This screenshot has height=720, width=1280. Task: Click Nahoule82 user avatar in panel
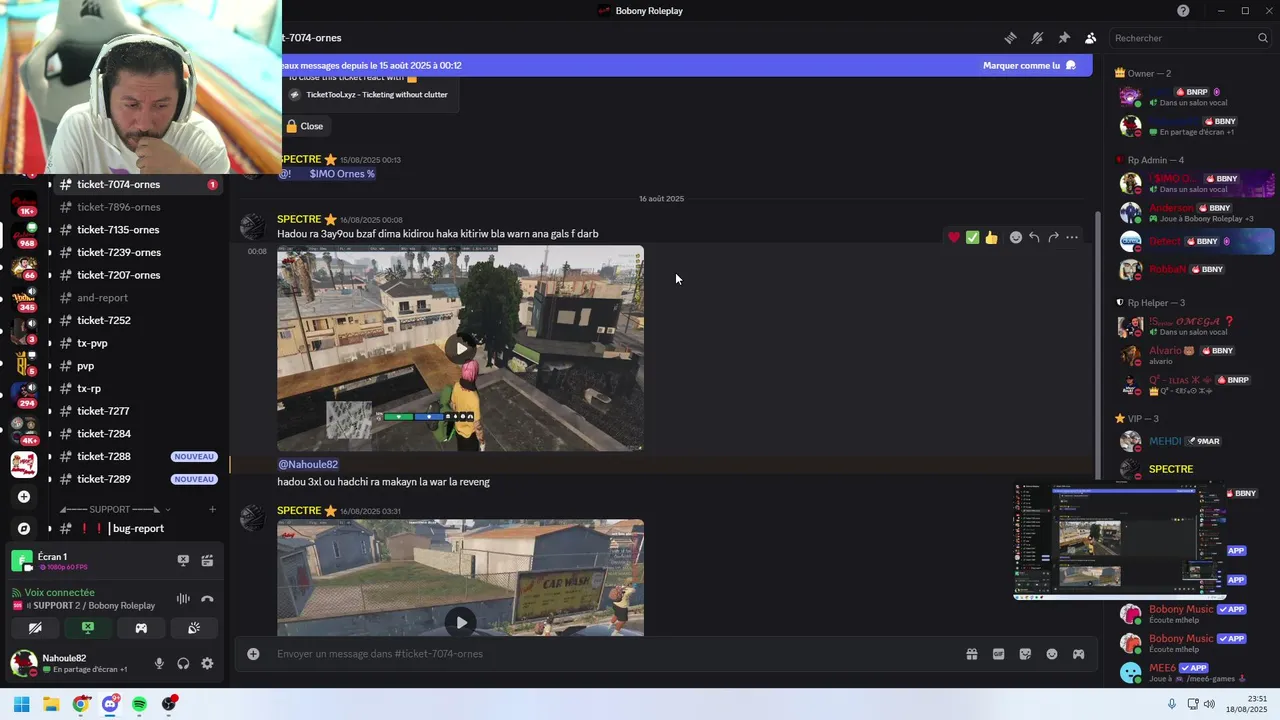(x=22, y=663)
